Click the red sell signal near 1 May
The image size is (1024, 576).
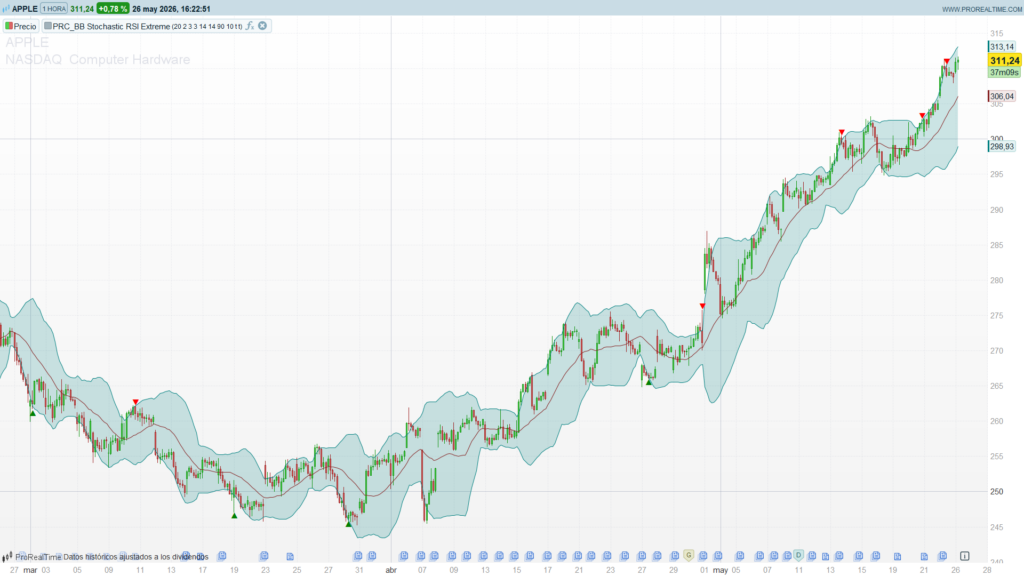coord(703,306)
